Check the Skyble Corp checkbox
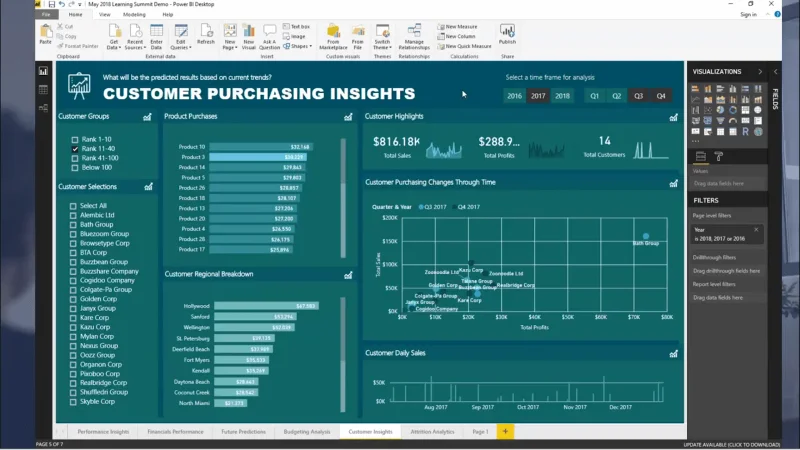800x450 pixels. click(x=73, y=402)
